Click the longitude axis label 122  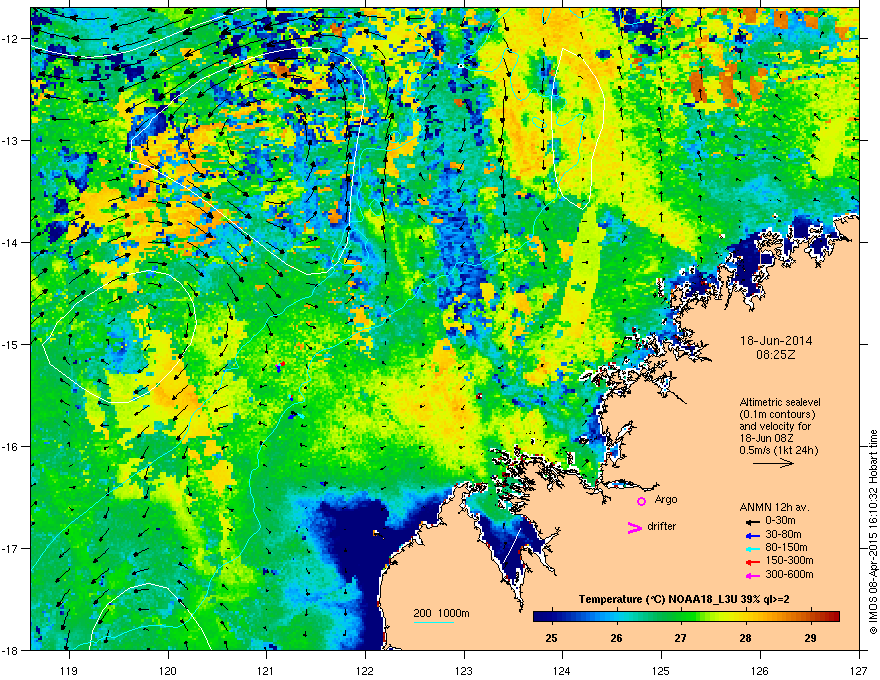[365, 670]
